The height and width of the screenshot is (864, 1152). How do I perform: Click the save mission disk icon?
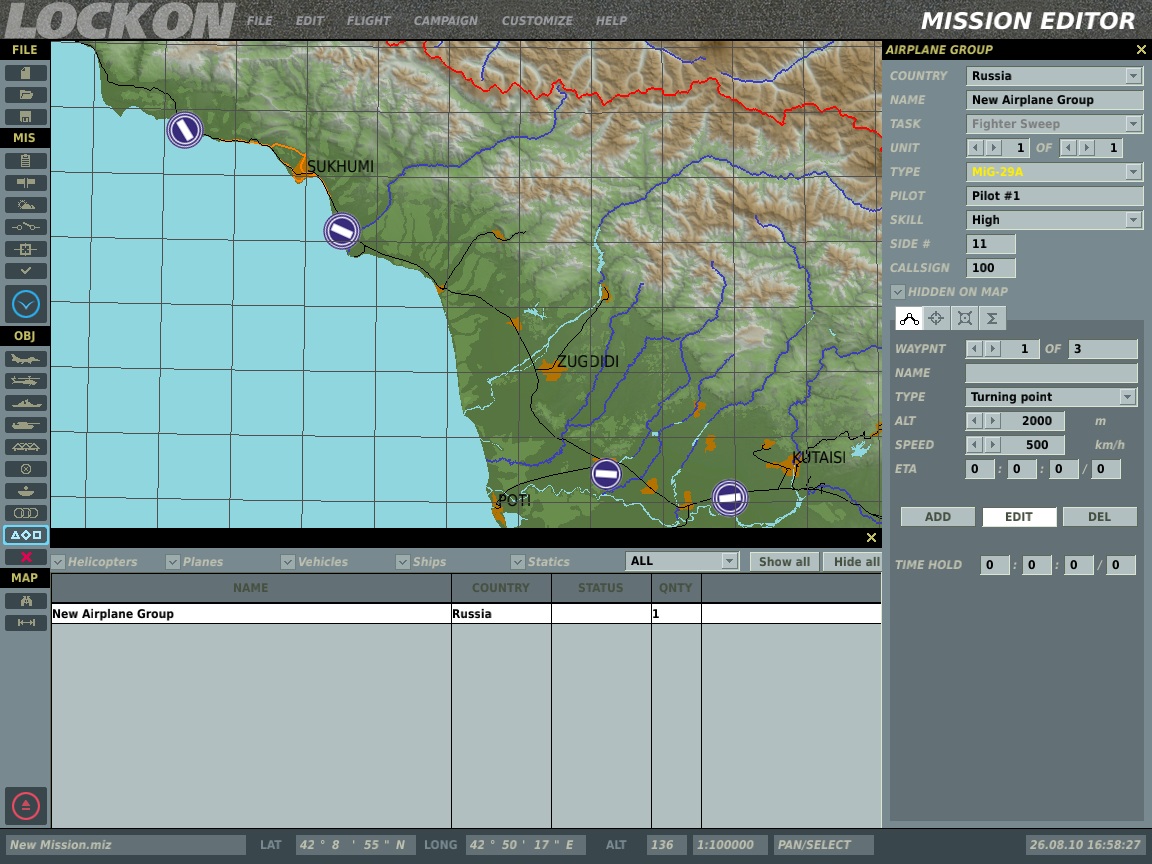click(x=26, y=117)
